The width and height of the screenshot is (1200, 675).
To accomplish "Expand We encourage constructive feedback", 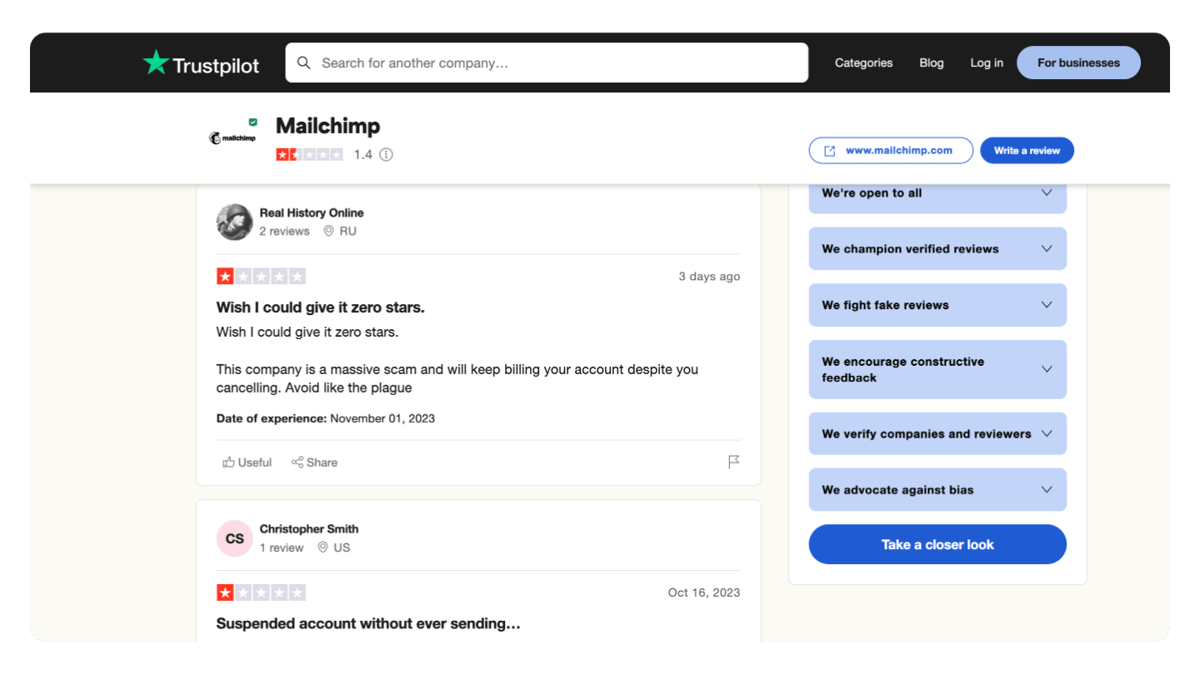I will pos(937,370).
